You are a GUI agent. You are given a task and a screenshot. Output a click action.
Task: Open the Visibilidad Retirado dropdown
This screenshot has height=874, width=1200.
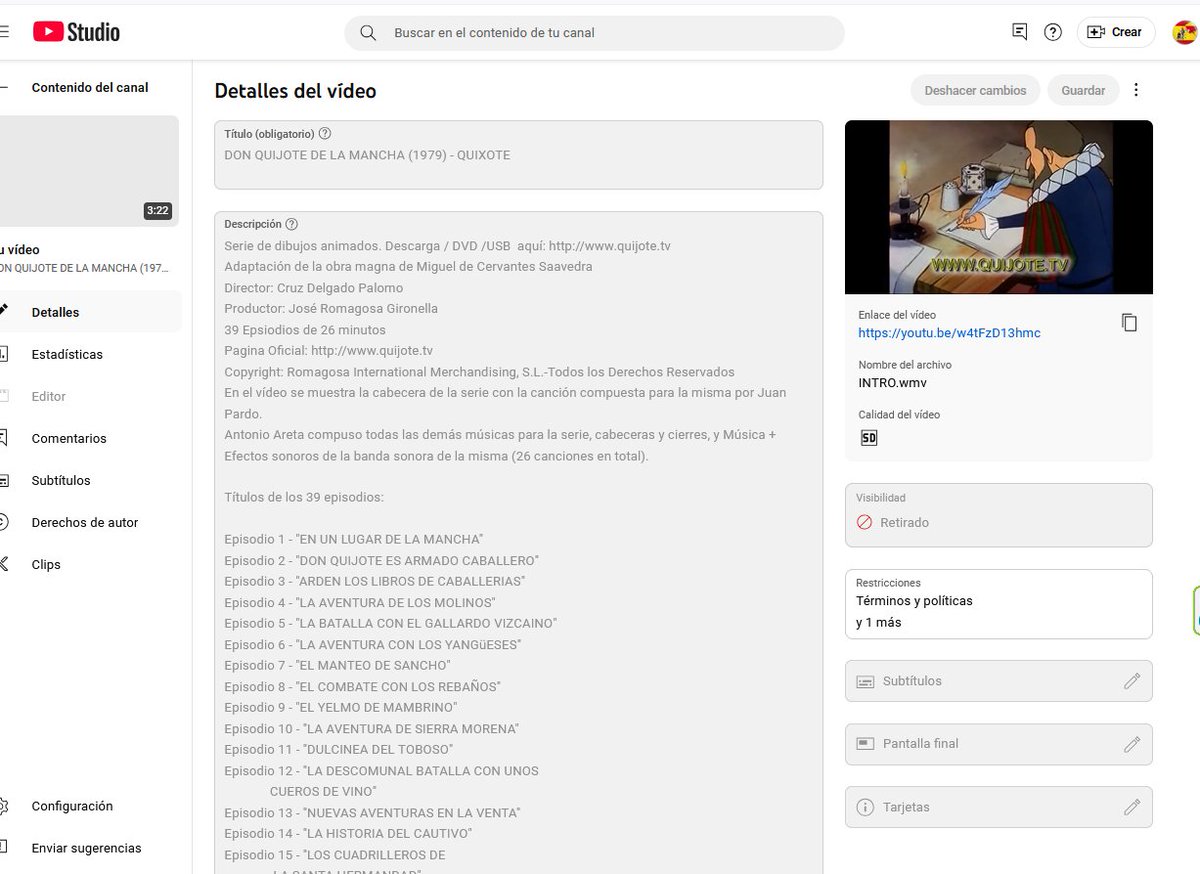pos(999,515)
